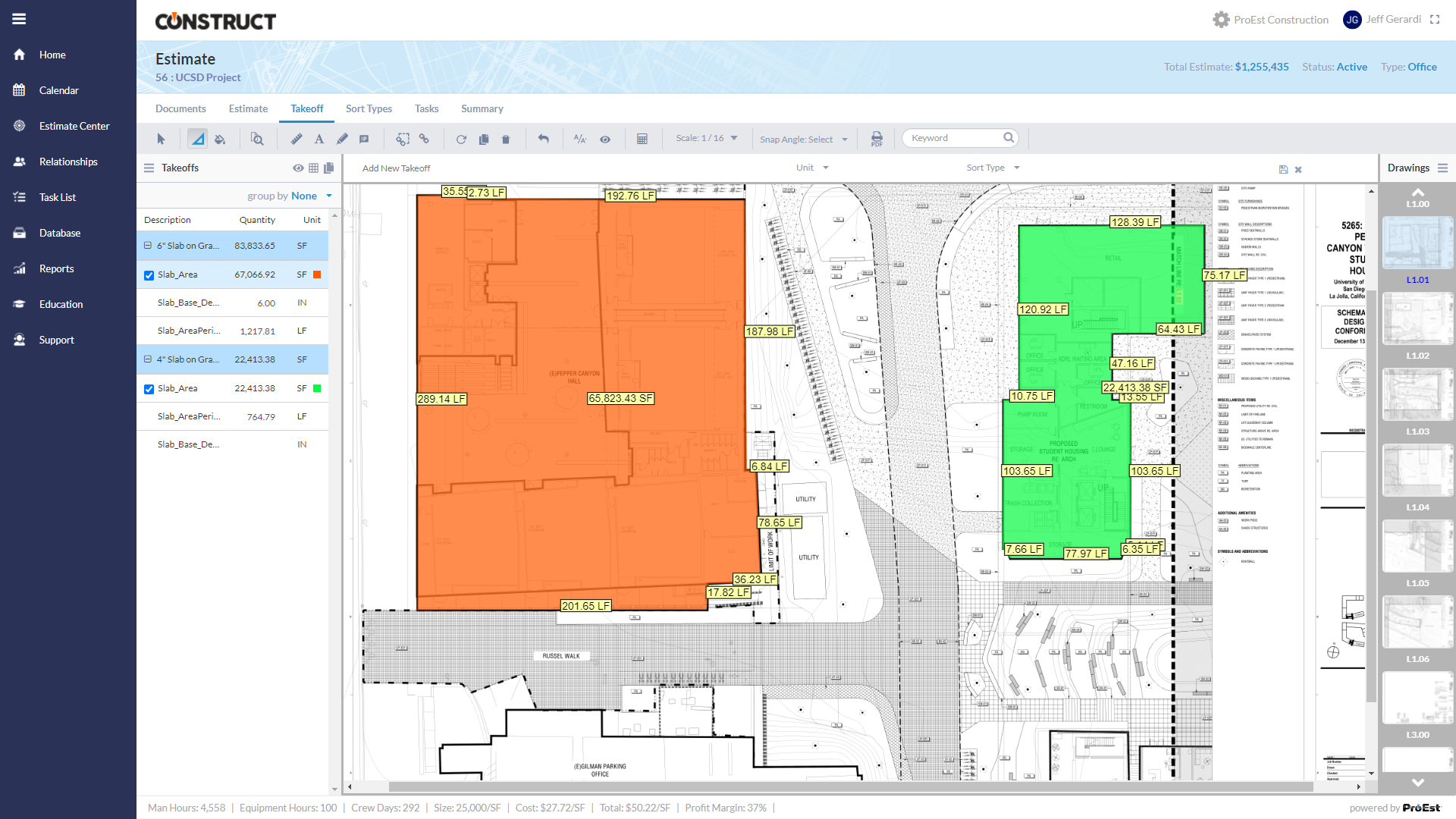Click the paint bucket fill tool
Viewport: 1456px width, 819px height.
point(220,139)
